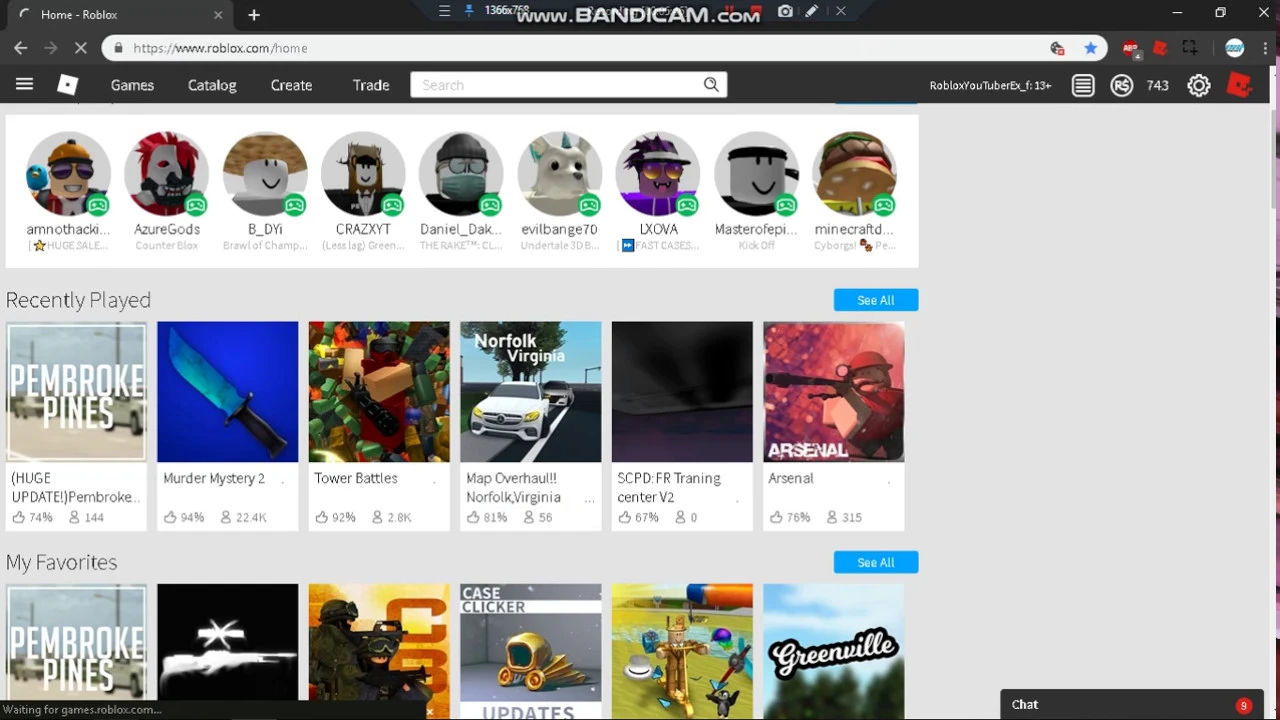Open Masterofepi... friend avatar
The height and width of the screenshot is (720, 1280).
pyautogui.click(x=756, y=174)
